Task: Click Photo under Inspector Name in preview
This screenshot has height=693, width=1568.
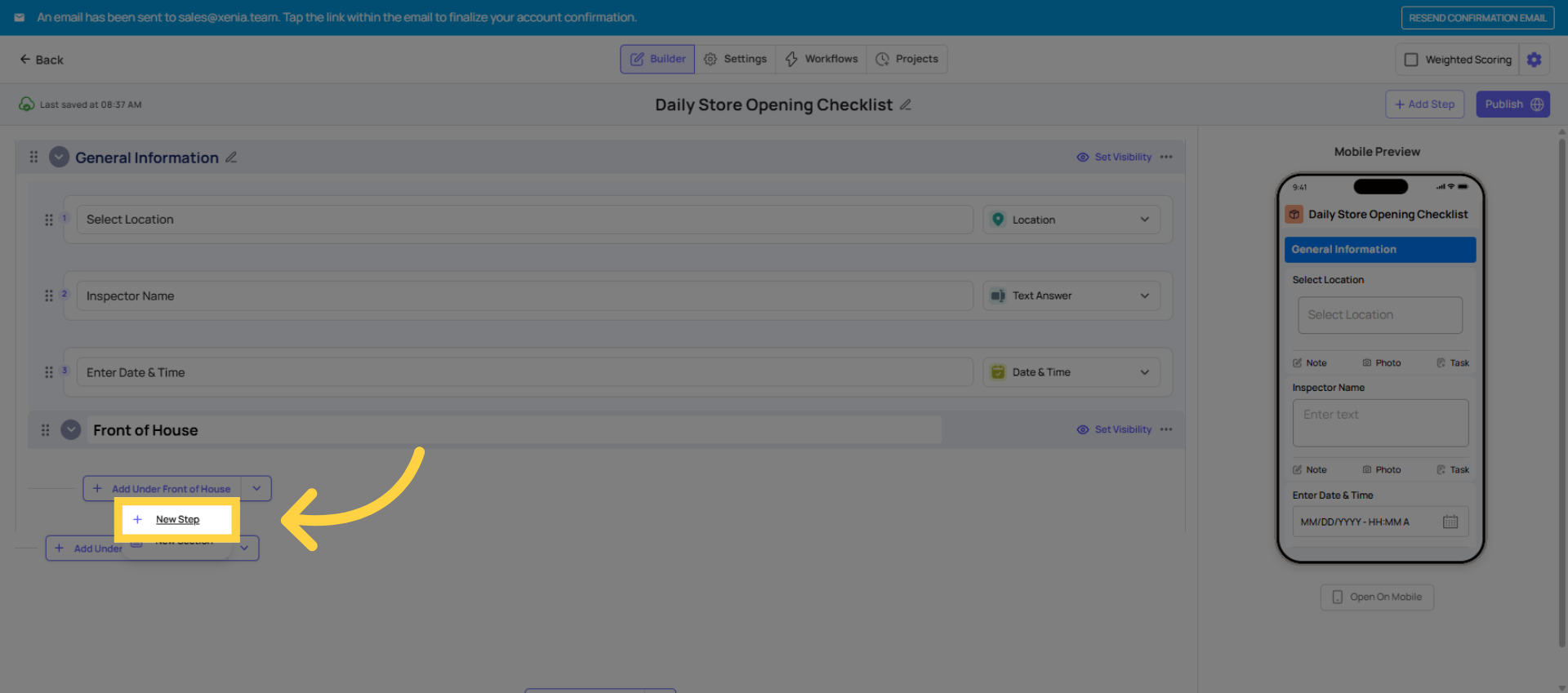Action: [1382, 470]
